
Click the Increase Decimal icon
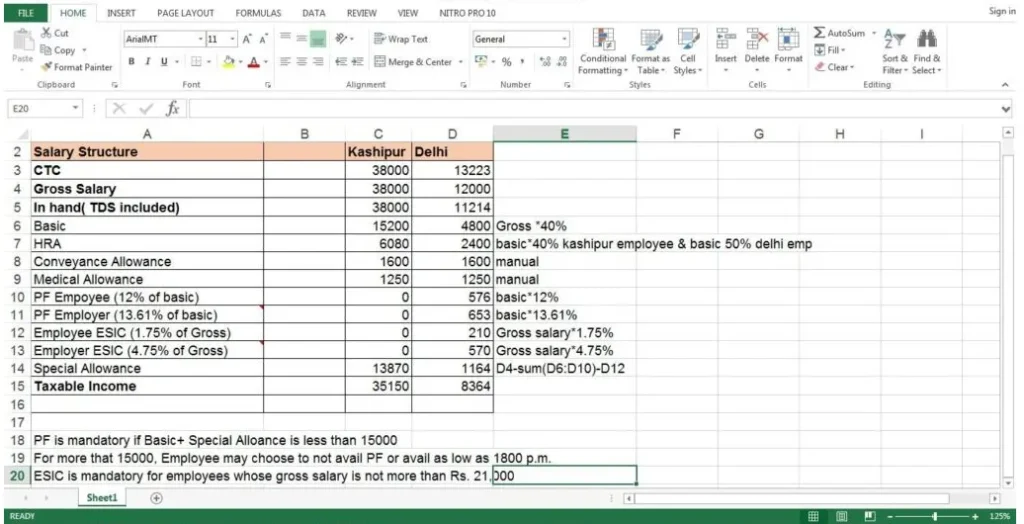click(545, 61)
